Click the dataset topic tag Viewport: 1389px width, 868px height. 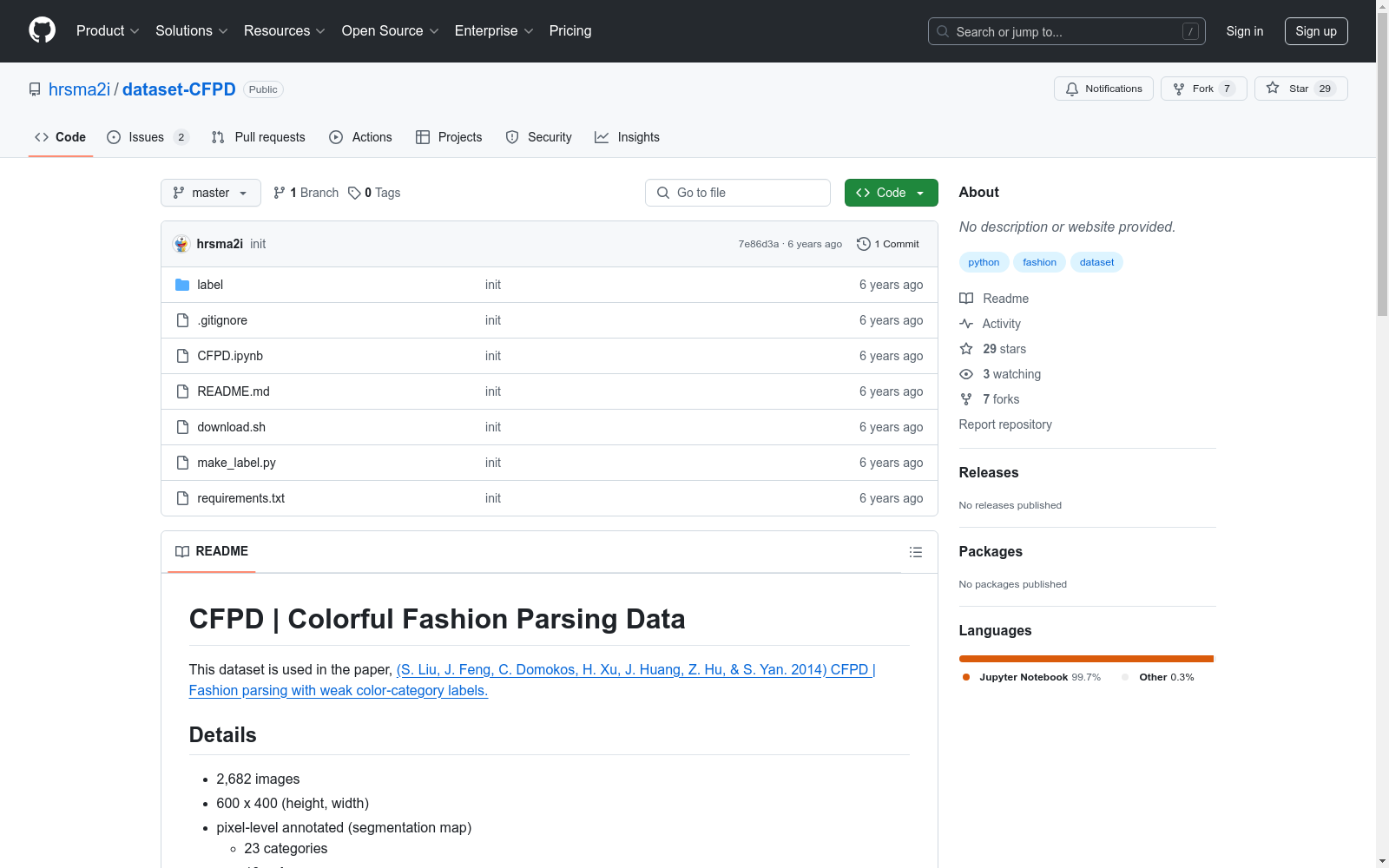(x=1096, y=262)
